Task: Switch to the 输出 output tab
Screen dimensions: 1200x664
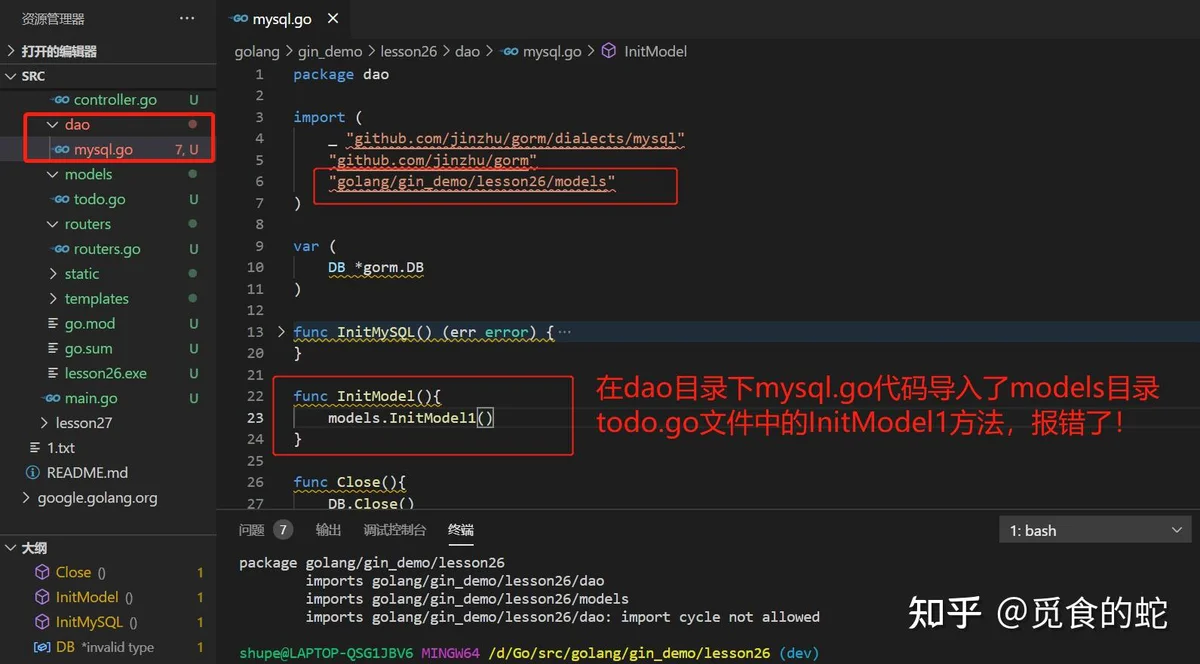Action: pyautogui.click(x=328, y=530)
